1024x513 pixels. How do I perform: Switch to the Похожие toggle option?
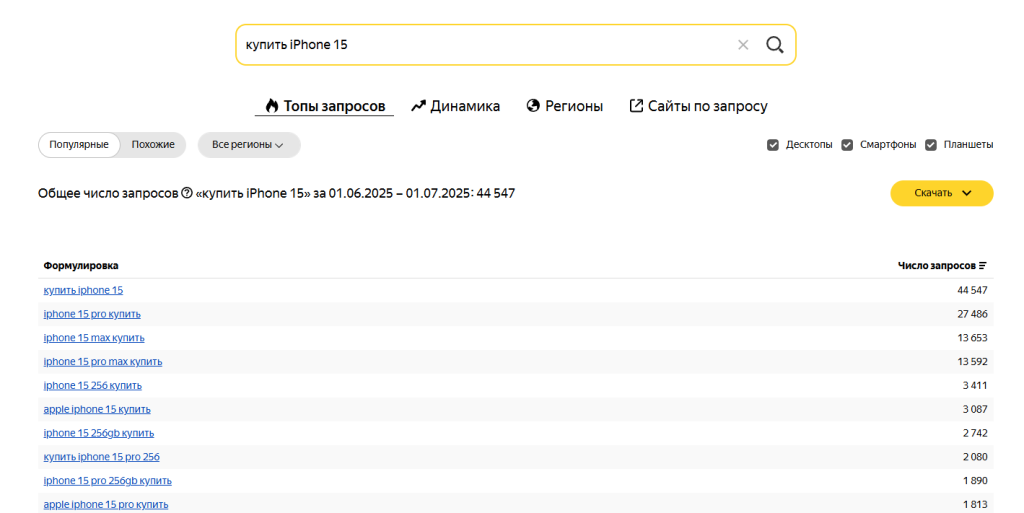(x=153, y=145)
